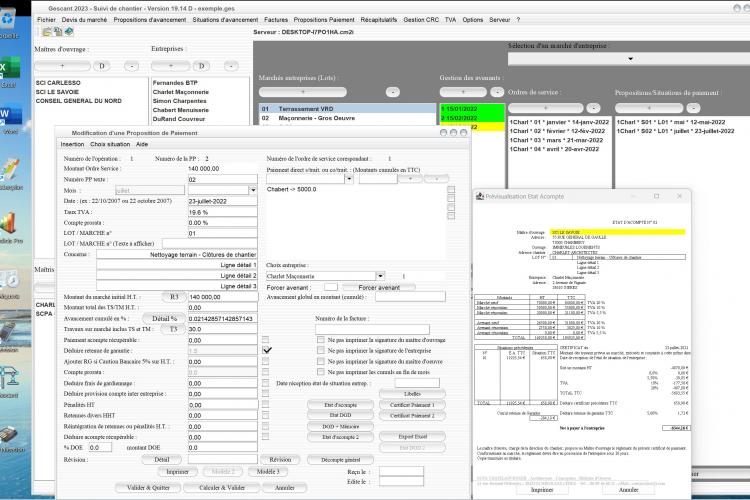This screenshot has width=750, height=500.
Task: Add a new Entreprise with plus
Action: point(171,66)
